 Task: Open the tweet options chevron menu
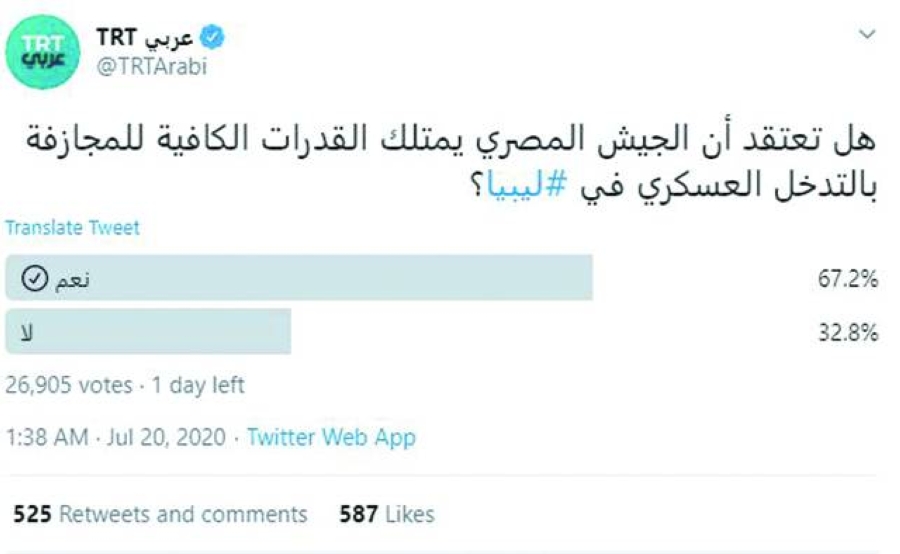pos(865,35)
